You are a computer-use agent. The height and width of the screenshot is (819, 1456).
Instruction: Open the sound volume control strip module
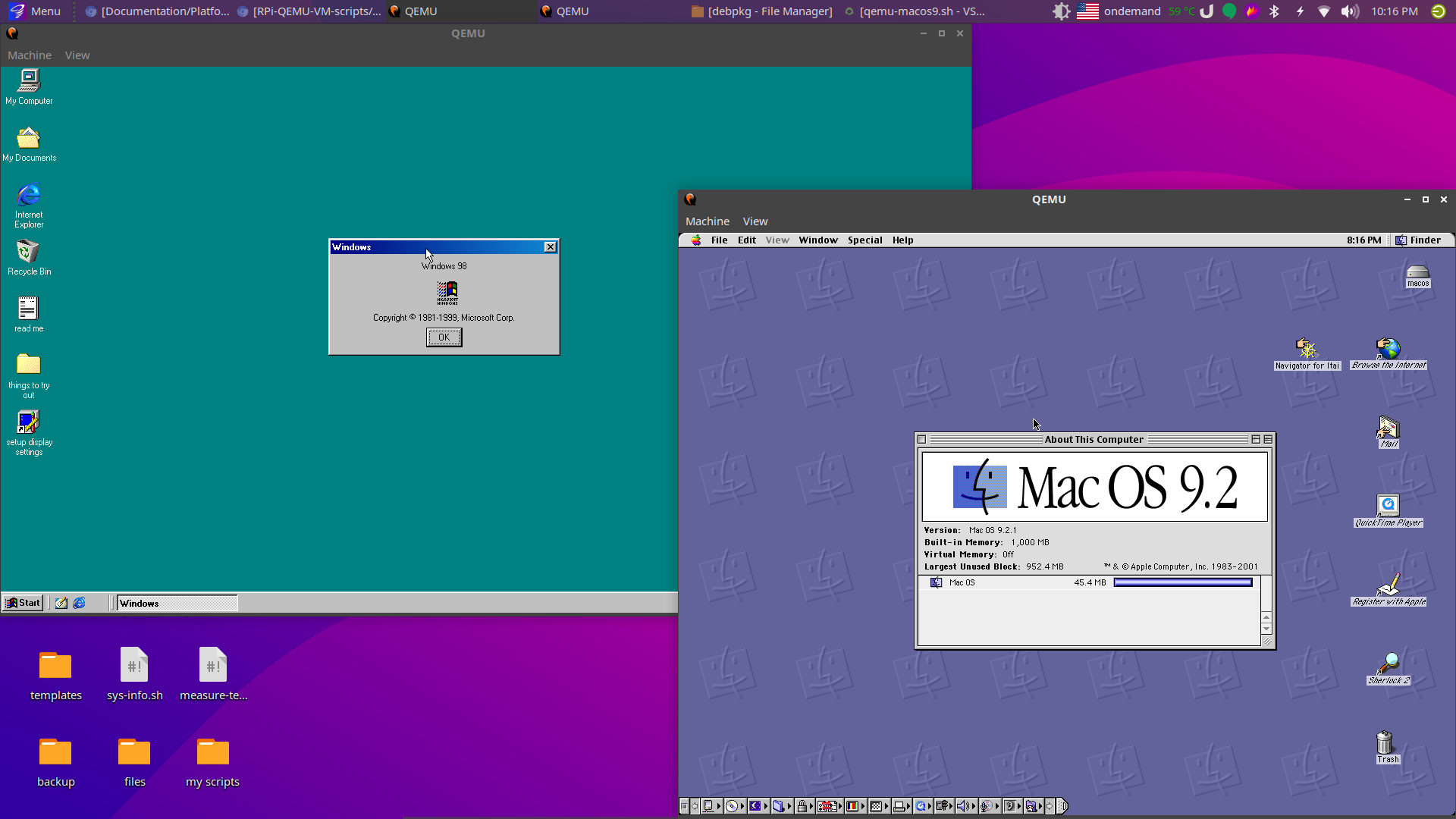[x=965, y=806]
